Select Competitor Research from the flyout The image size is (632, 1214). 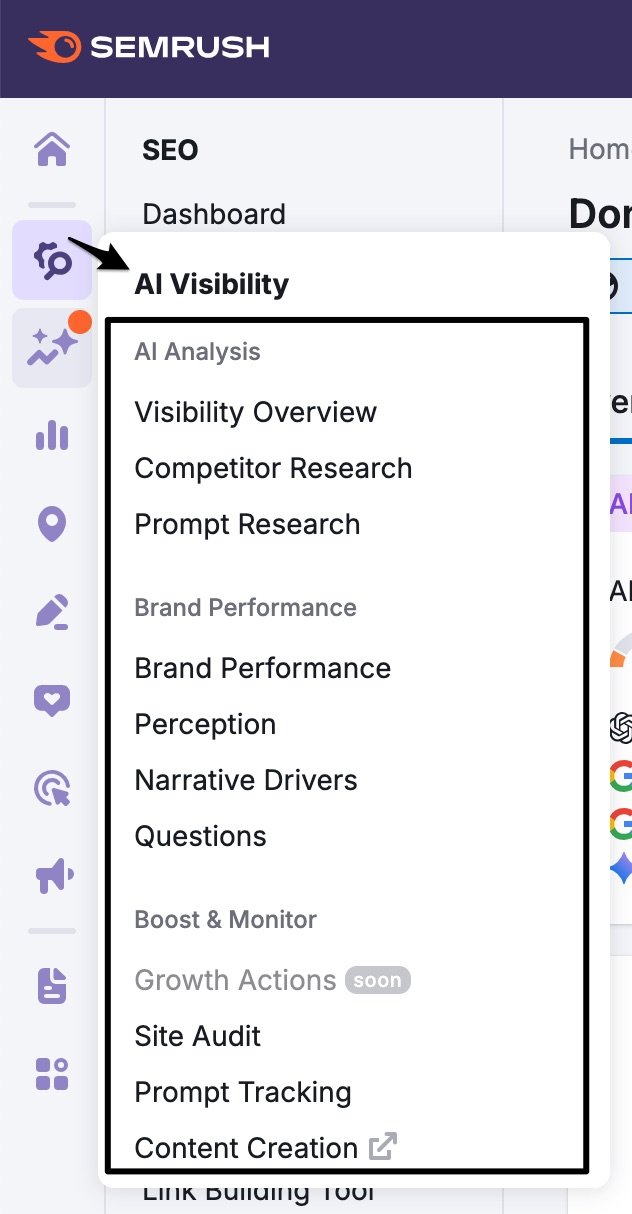pyautogui.click(x=273, y=467)
